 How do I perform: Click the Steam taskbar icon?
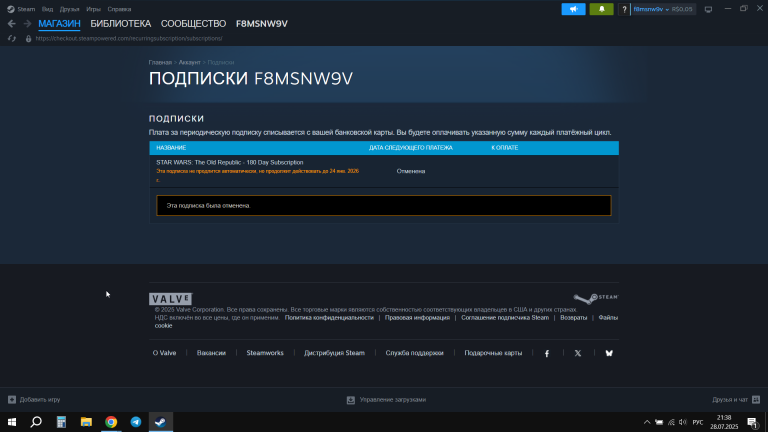(x=161, y=422)
